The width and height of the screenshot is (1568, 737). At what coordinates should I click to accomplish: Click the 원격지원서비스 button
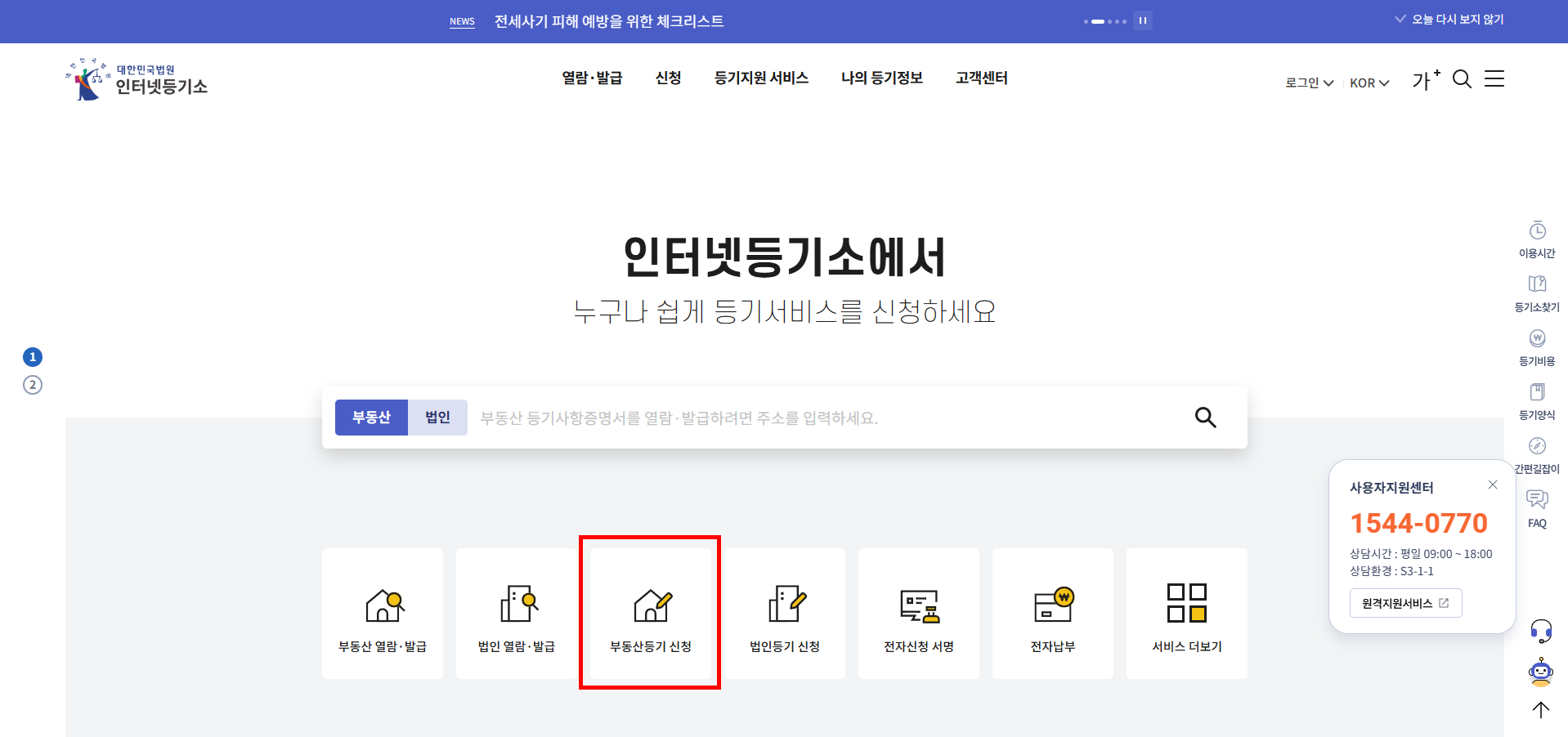[1405, 603]
